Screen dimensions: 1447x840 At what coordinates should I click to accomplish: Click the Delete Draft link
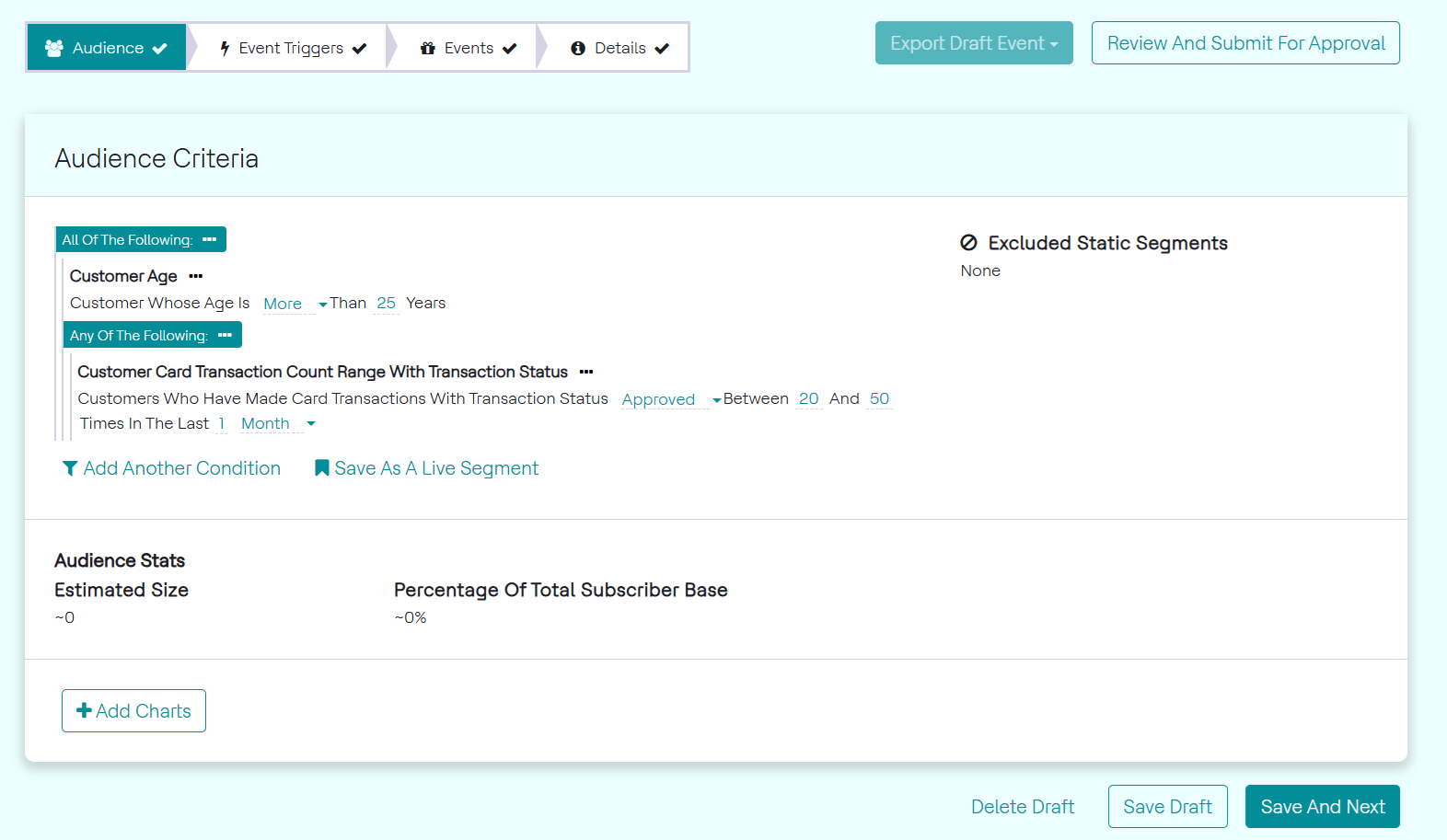(1023, 807)
